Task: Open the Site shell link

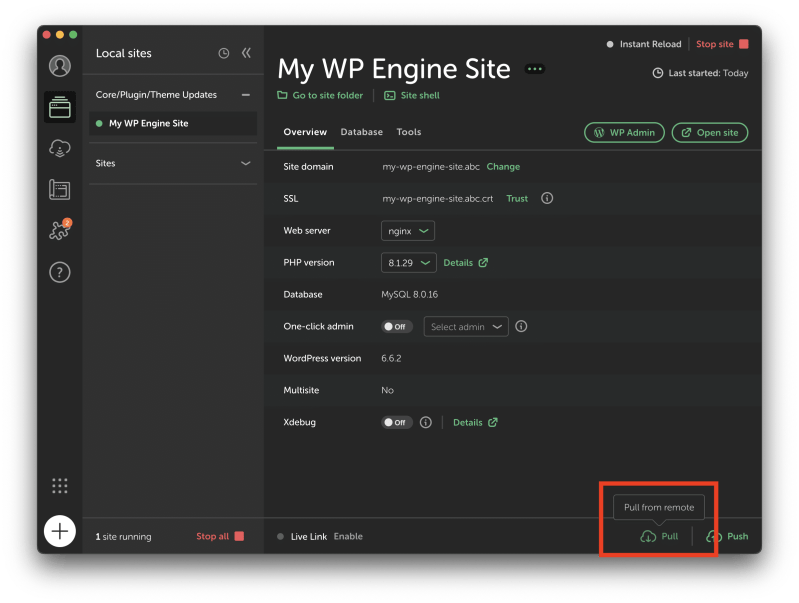Action: click(412, 95)
